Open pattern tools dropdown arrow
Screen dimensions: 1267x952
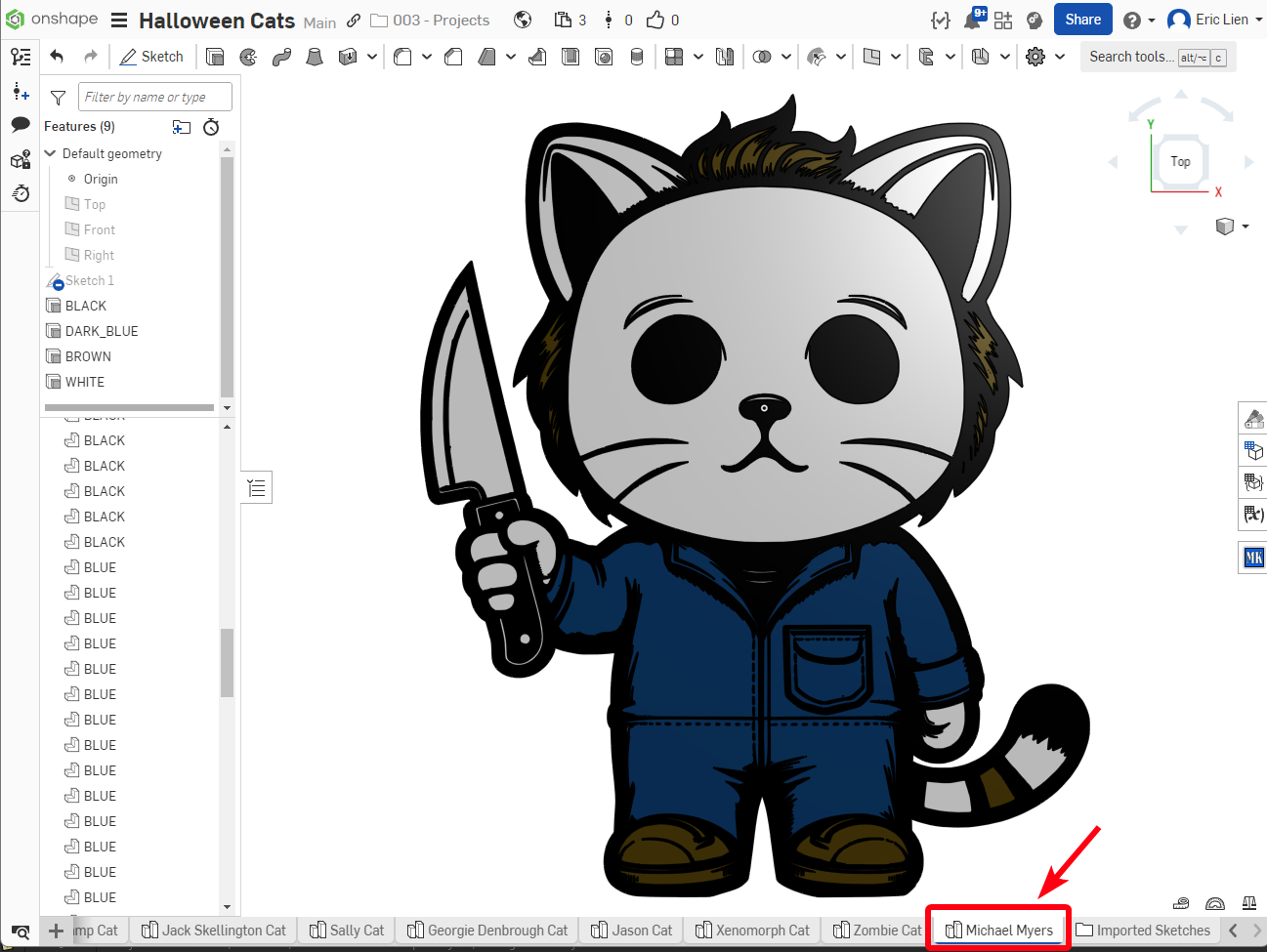click(698, 57)
